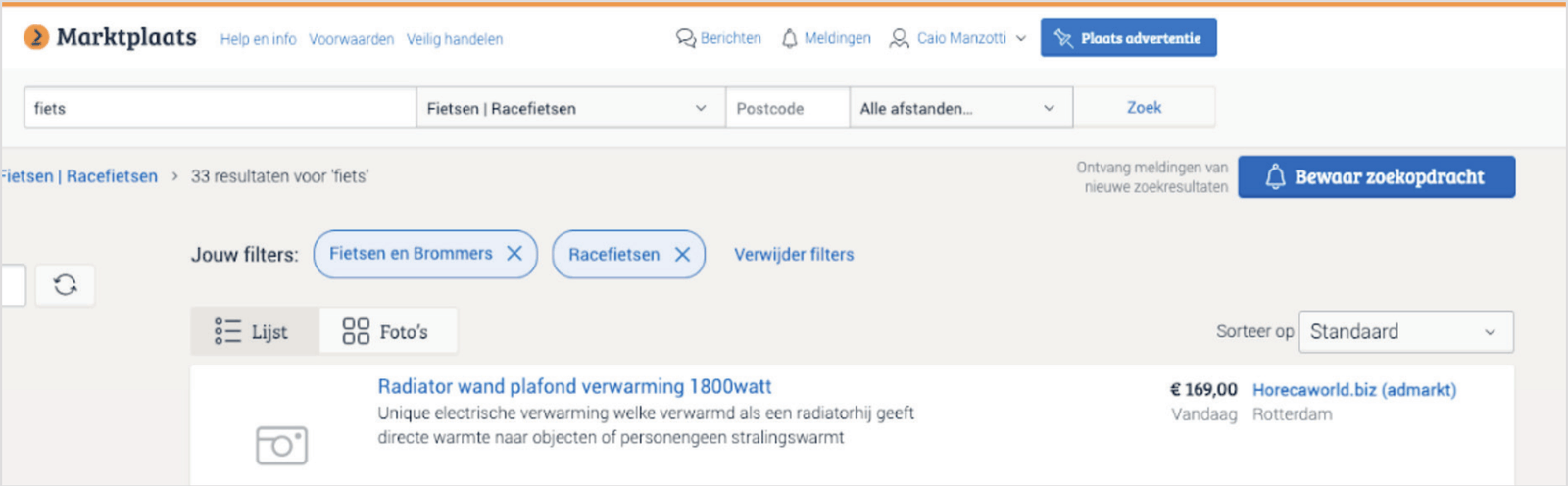The width and height of the screenshot is (1568, 486).
Task: Click the Bewaar zoekopdracht button
Action: pos(1376,176)
